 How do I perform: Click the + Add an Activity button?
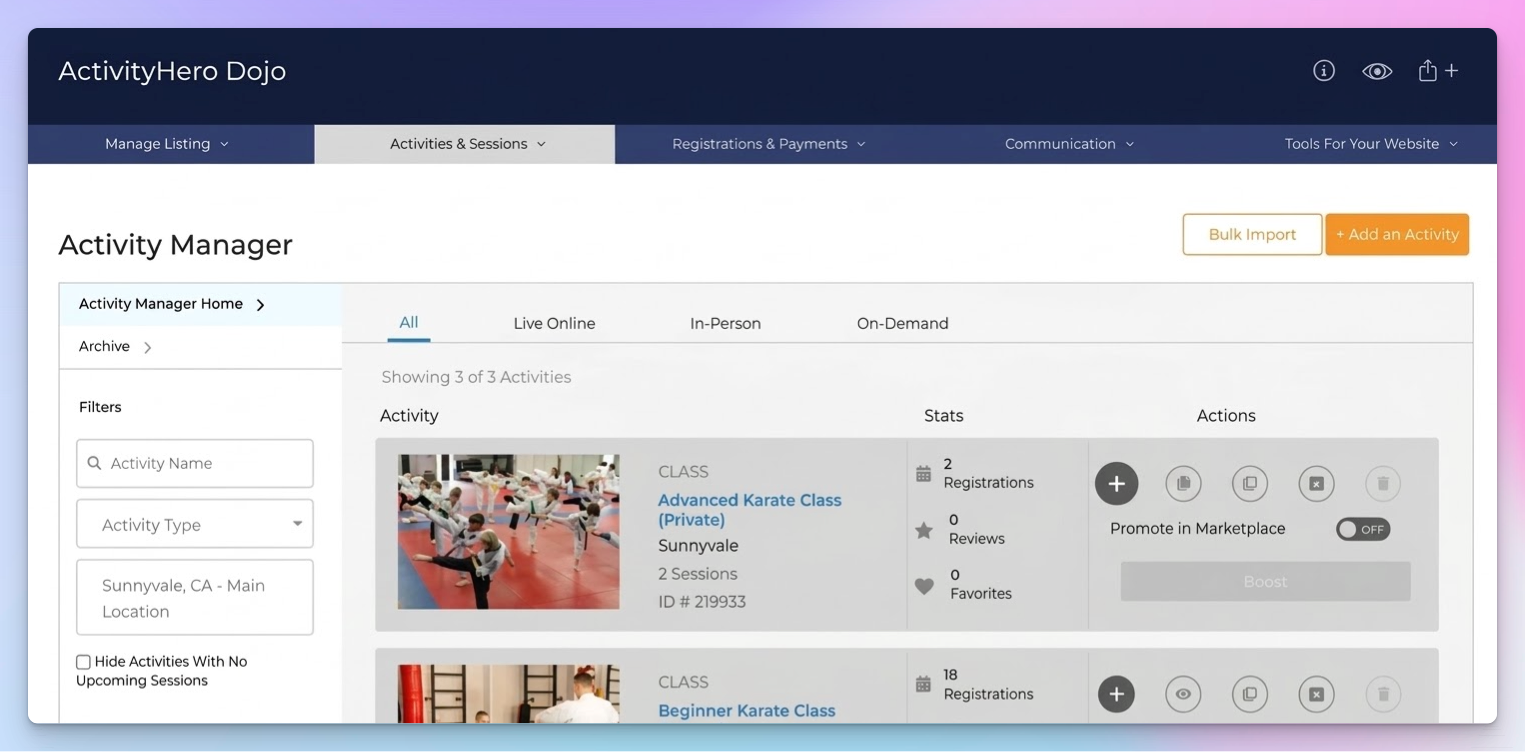pos(1397,234)
